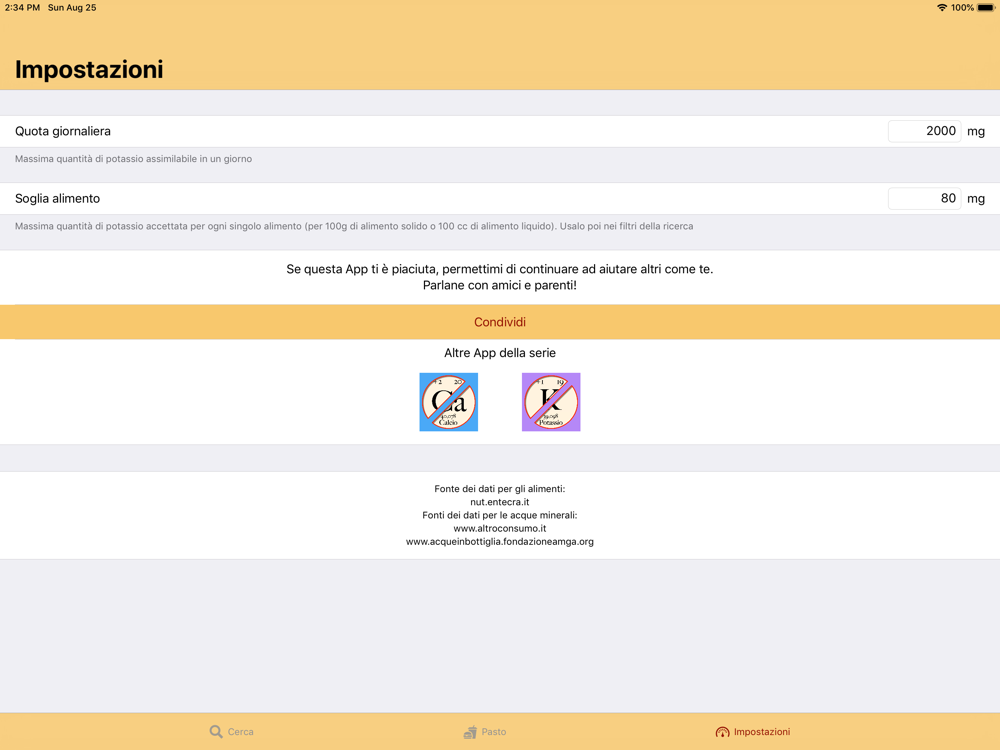Select the Impostazioni tab label

pos(761,732)
